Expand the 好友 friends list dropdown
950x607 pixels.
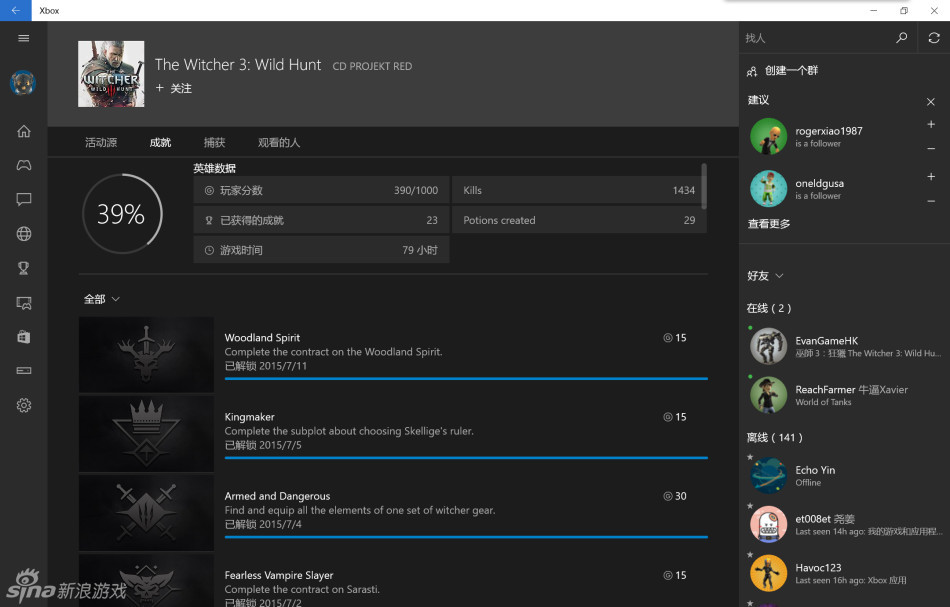(765, 275)
